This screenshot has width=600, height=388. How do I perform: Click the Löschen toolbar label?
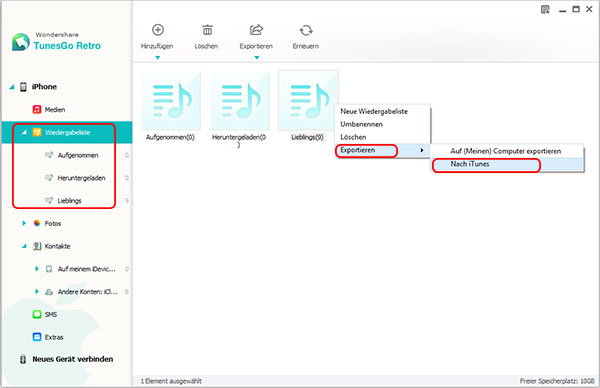[206, 46]
